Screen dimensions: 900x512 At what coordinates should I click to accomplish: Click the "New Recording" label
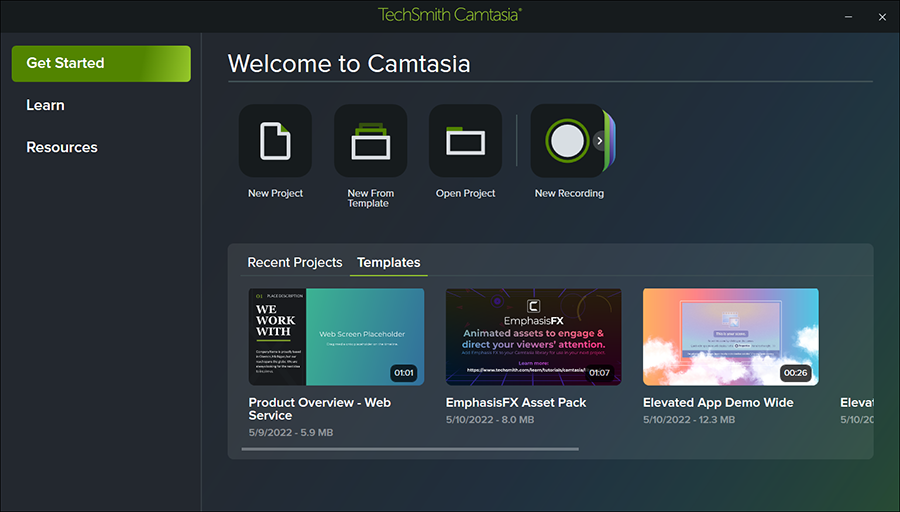coord(569,193)
